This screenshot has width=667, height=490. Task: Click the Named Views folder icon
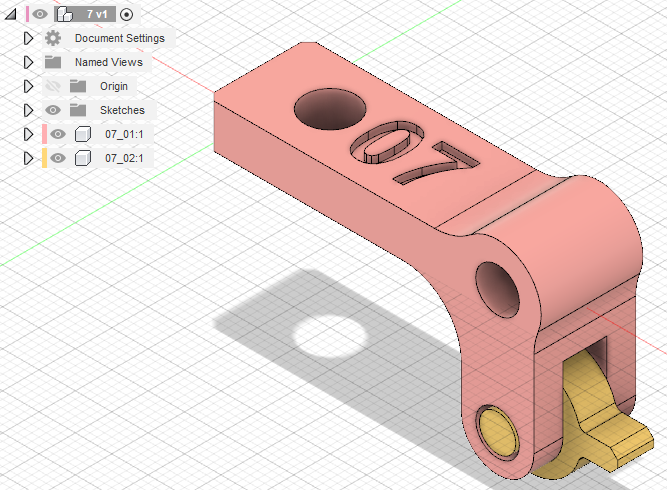coord(53,62)
